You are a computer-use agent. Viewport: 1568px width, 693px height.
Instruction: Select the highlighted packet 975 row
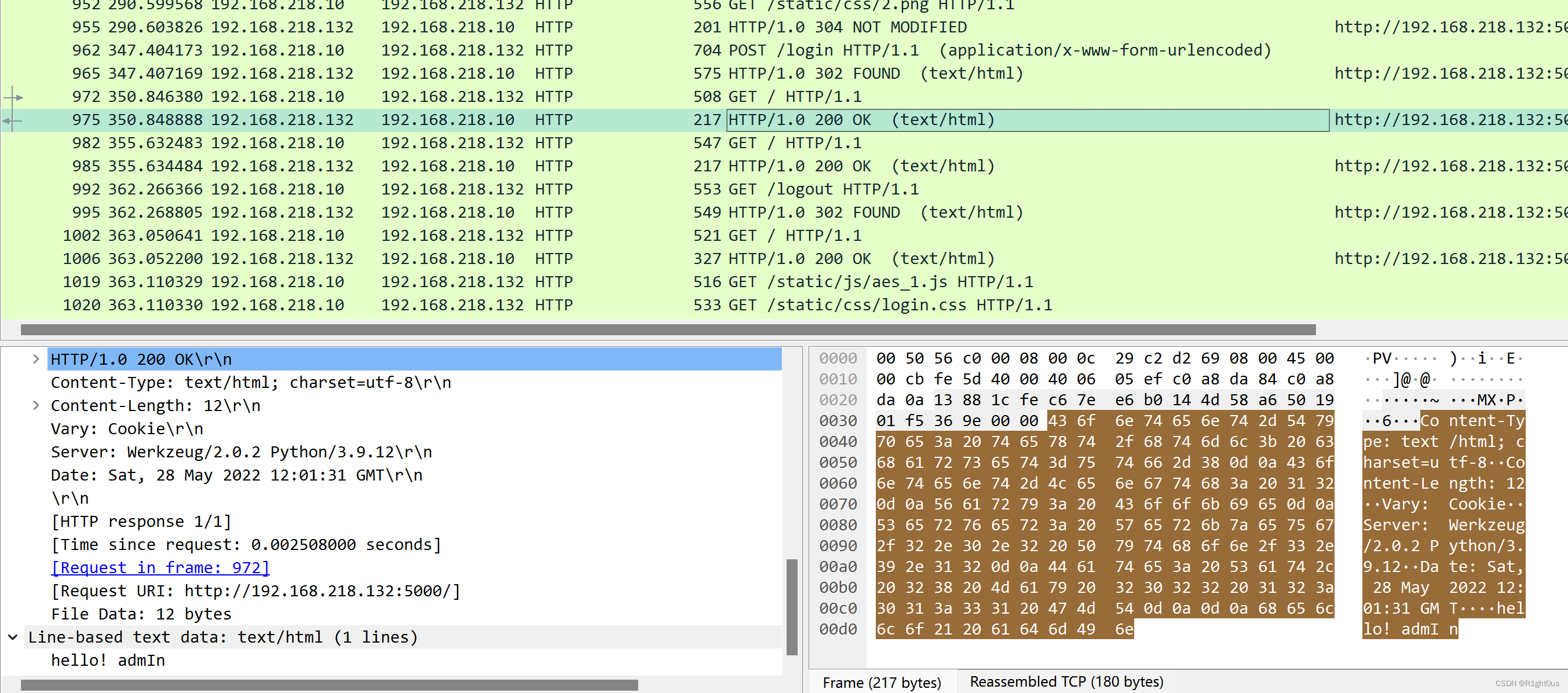(784, 120)
